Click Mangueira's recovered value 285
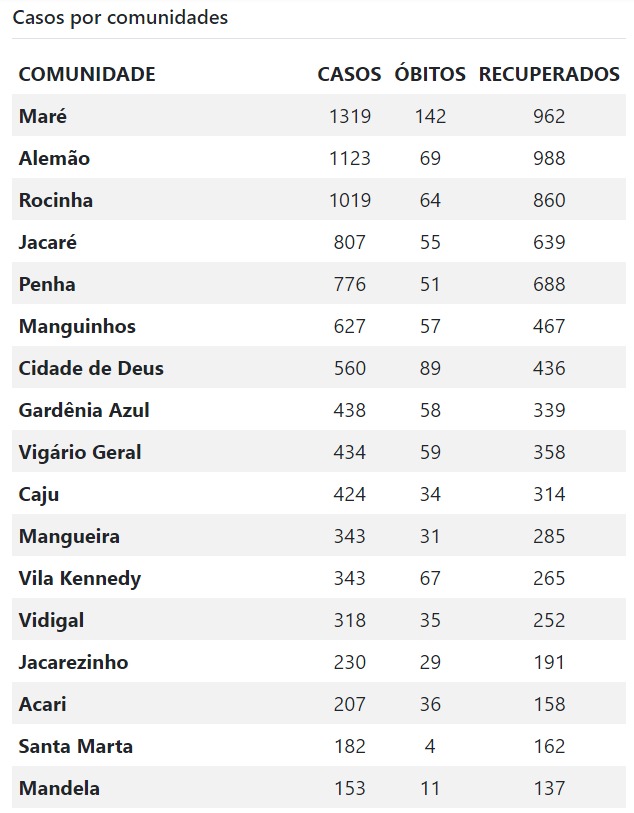 pos(549,536)
